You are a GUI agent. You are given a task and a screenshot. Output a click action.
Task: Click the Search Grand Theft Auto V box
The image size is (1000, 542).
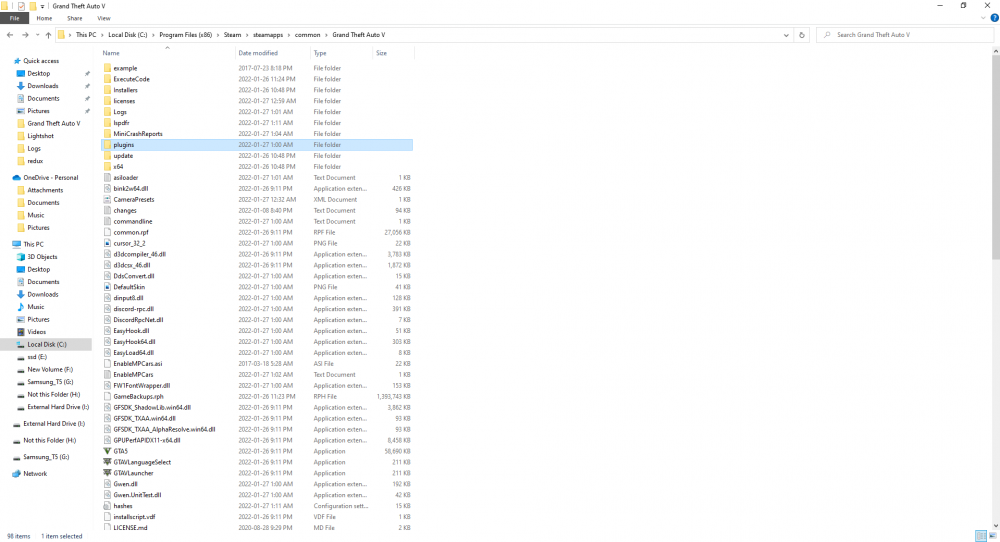point(905,35)
